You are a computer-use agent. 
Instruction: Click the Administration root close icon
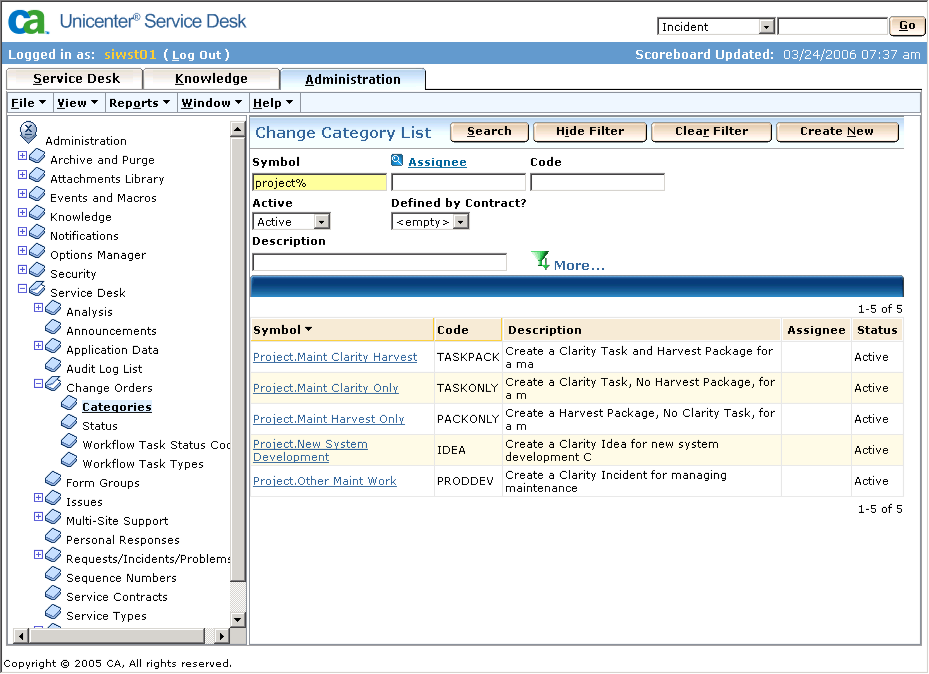[x=28, y=130]
